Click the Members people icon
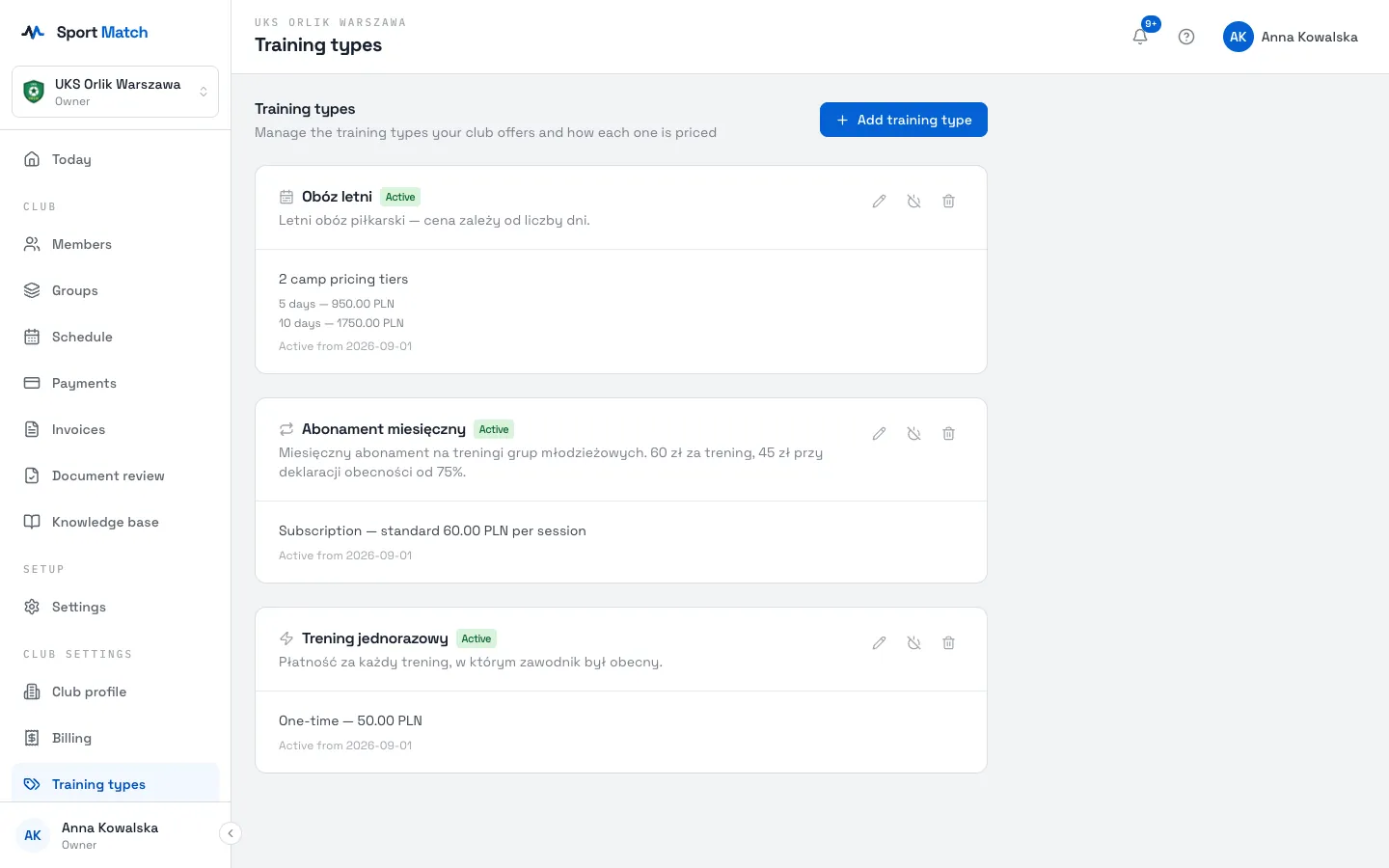The height and width of the screenshot is (868, 1389). click(x=32, y=244)
